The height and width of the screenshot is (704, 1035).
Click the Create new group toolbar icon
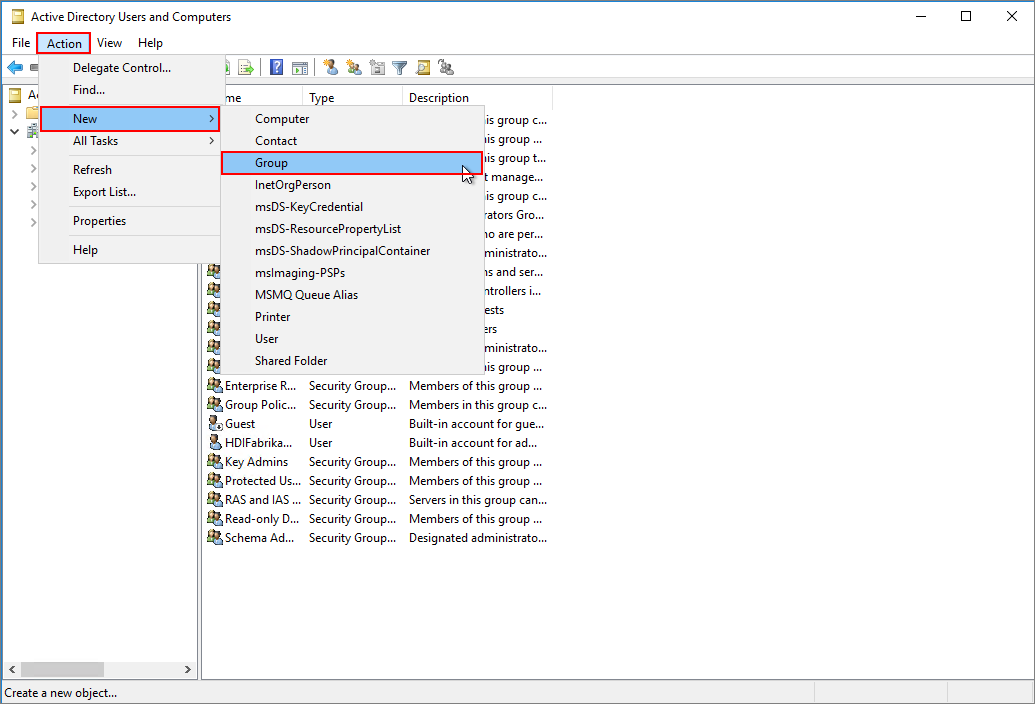[x=353, y=67]
